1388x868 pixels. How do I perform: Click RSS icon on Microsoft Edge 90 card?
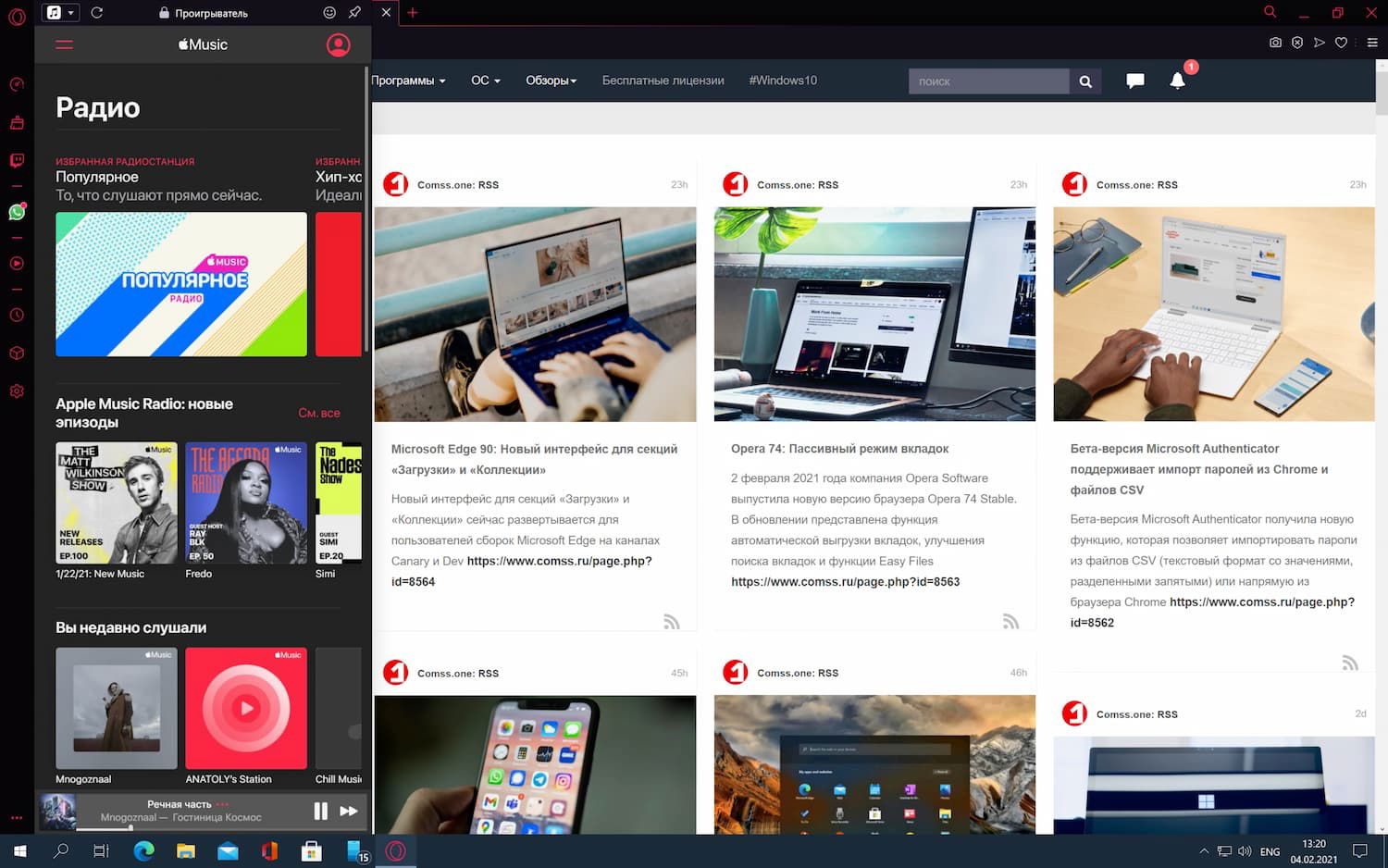(x=672, y=622)
